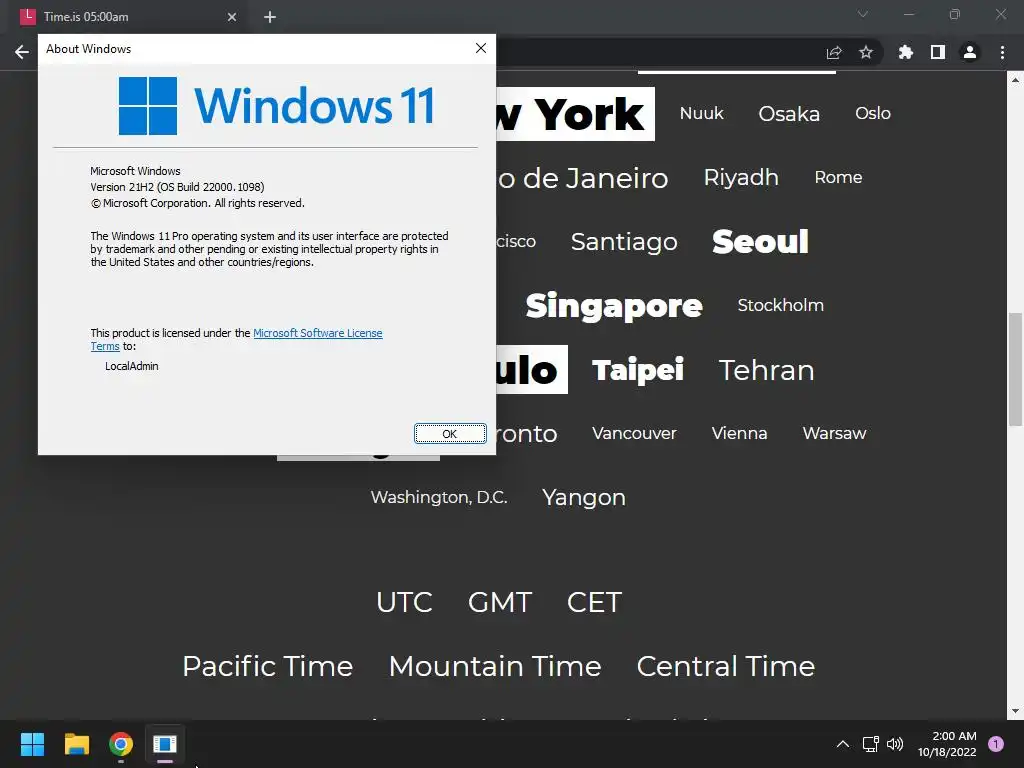Close the Time.is tab
The height and width of the screenshot is (768, 1024).
click(x=232, y=17)
